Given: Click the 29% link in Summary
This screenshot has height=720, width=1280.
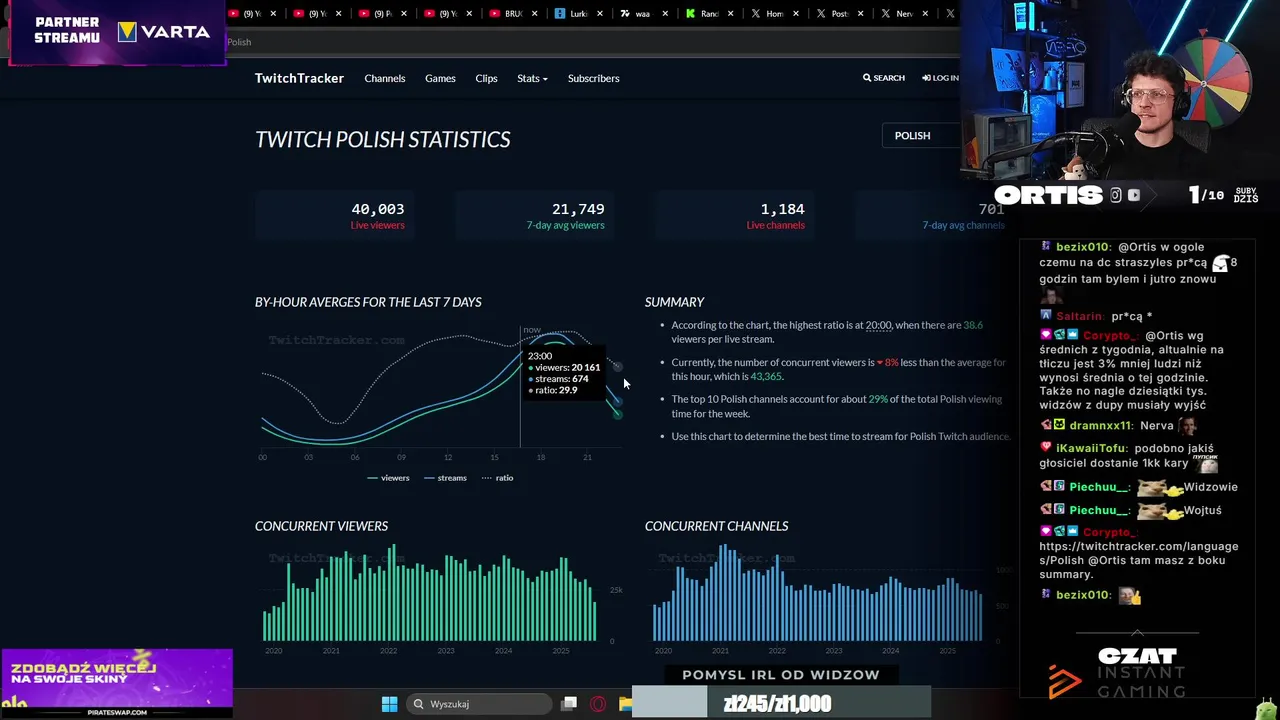Looking at the screenshot, I should (x=878, y=399).
